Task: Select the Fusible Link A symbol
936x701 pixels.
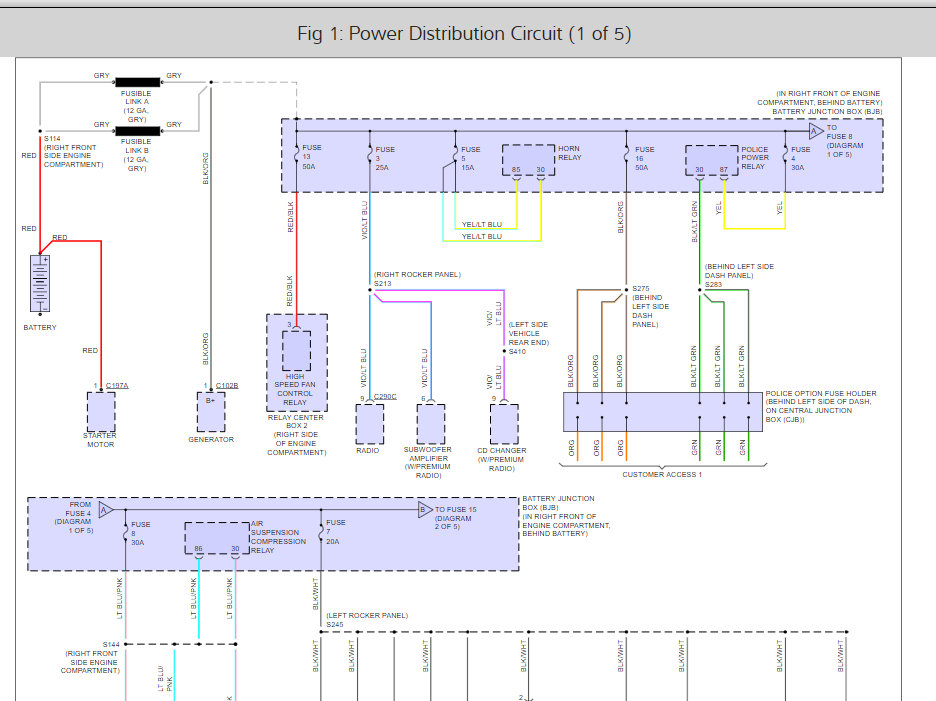Action: tap(137, 82)
